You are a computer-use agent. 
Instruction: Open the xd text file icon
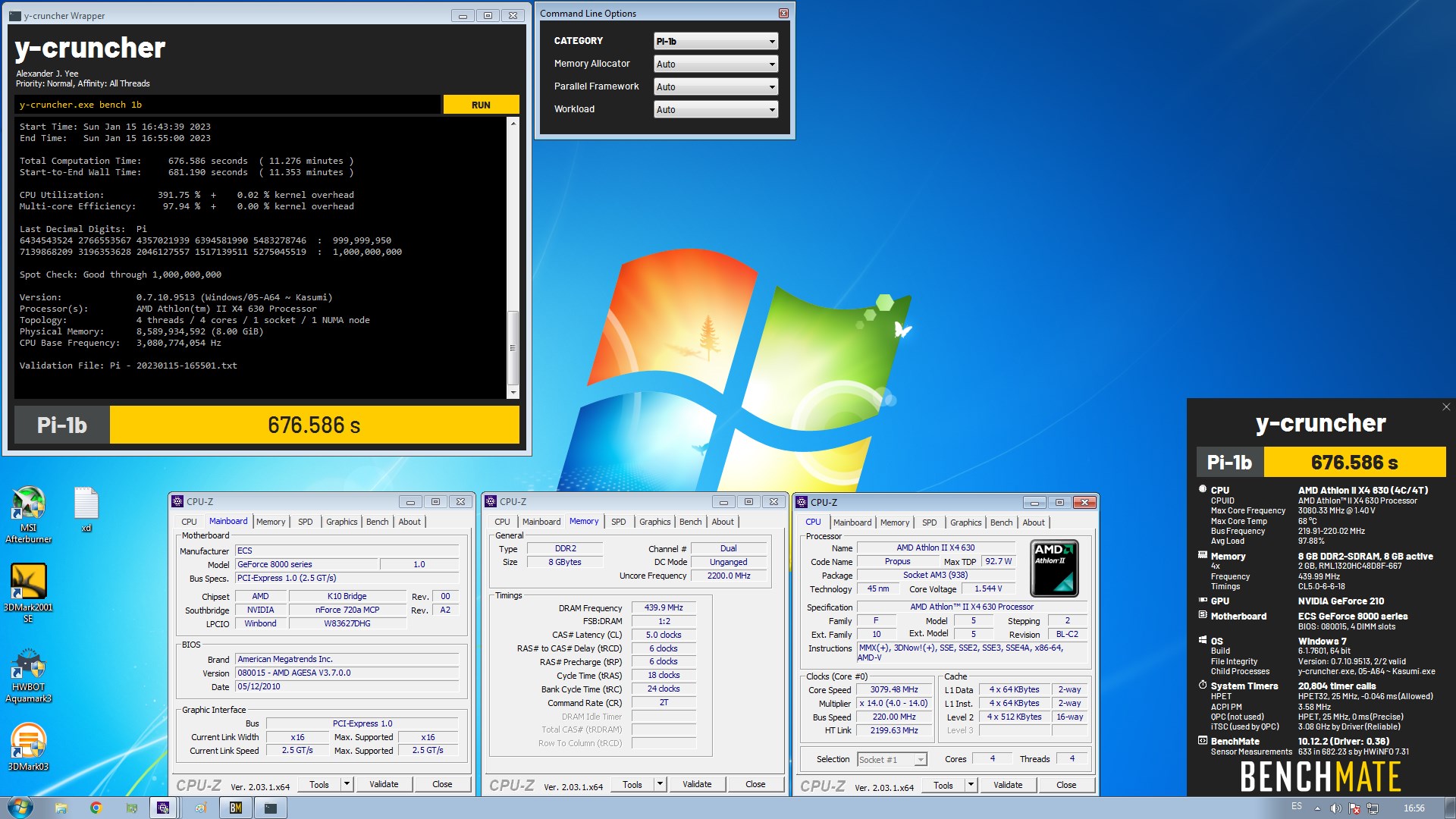86,510
